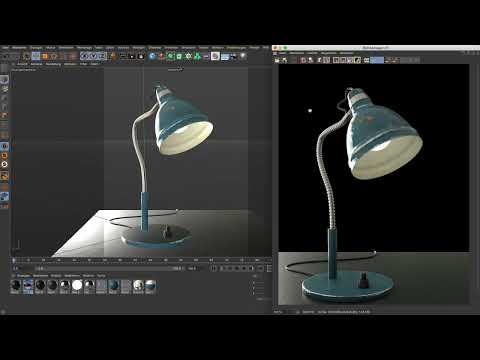The height and width of the screenshot is (360, 480).
Task: Open the red spline pen tool
Action: (x=161, y=56)
